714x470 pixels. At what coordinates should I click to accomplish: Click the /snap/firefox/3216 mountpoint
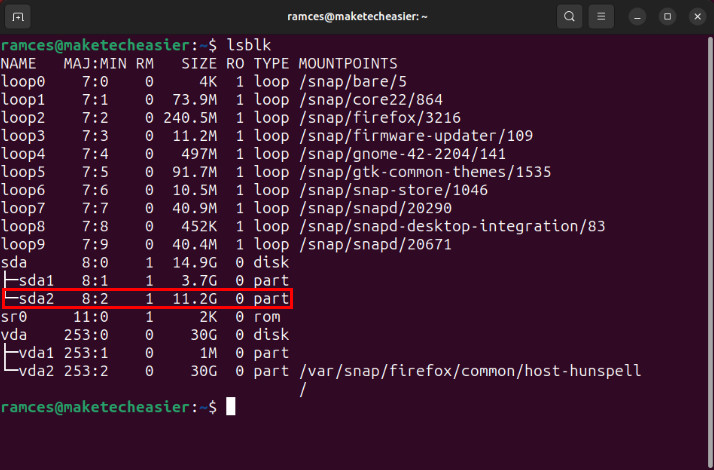[380, 118]
